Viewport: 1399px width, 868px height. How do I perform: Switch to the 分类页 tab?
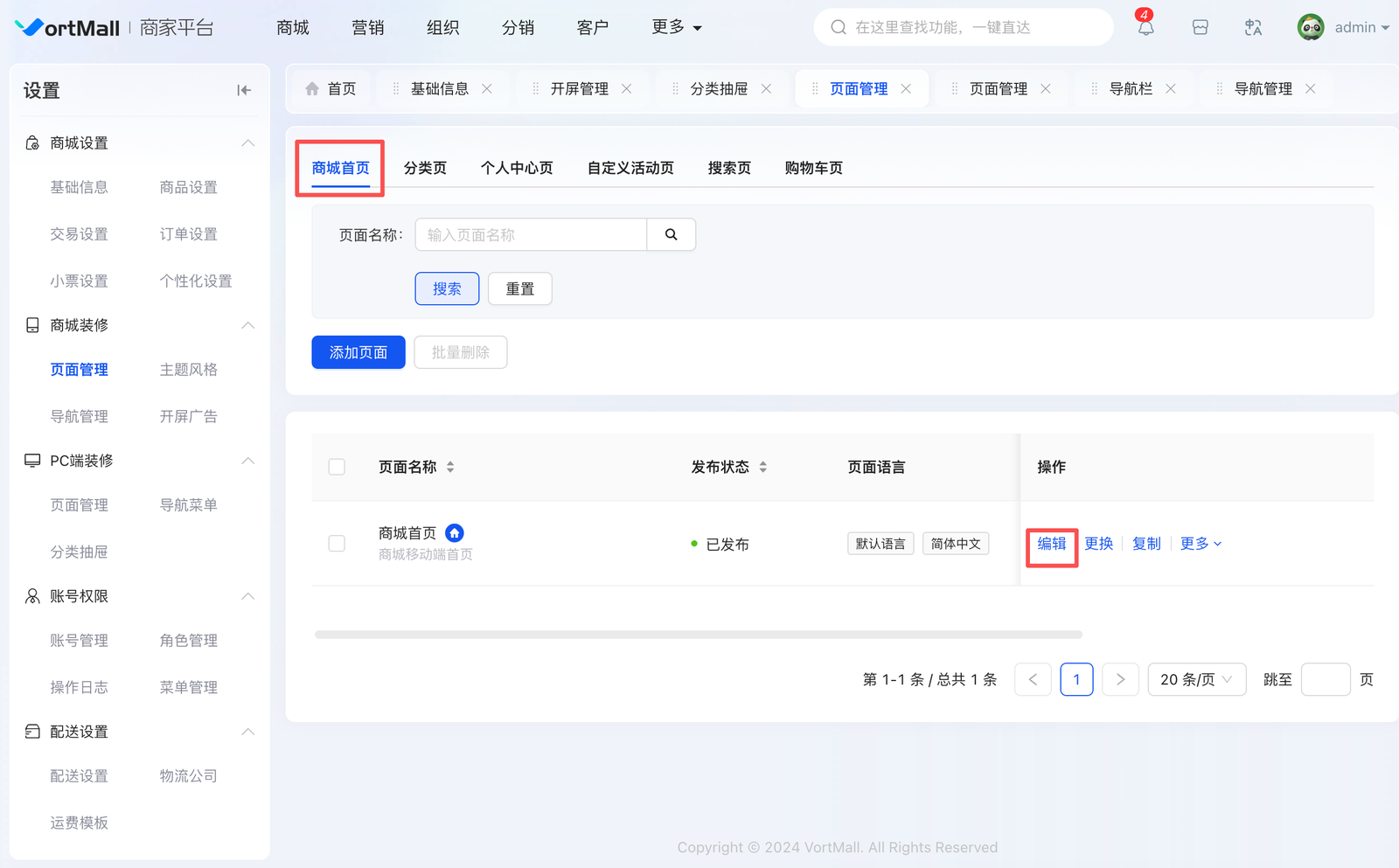point(425,168)
